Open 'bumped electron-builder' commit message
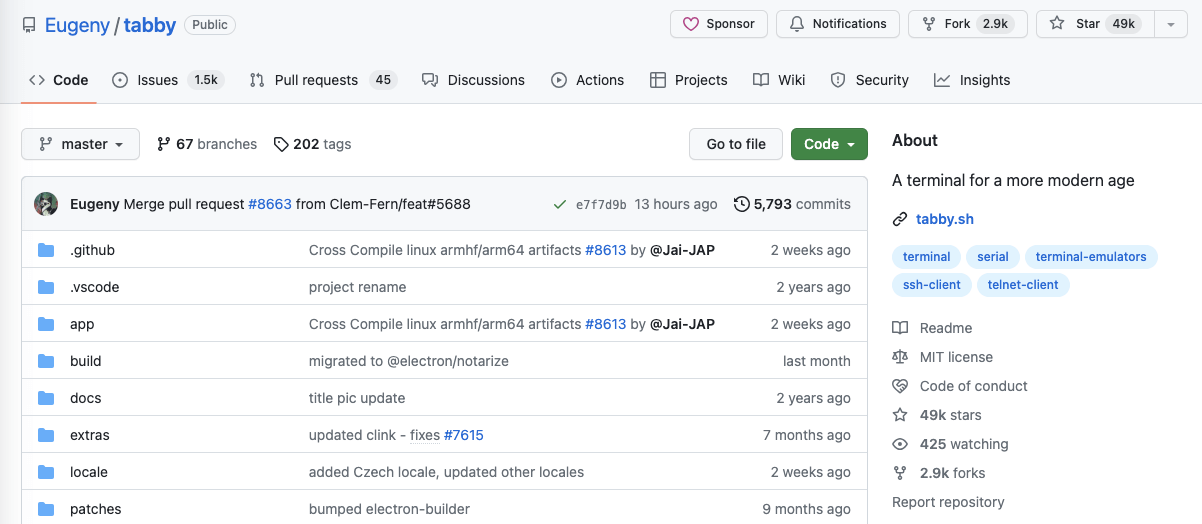The width and height of the screenshot is (1202, 524). coord(389,509)
